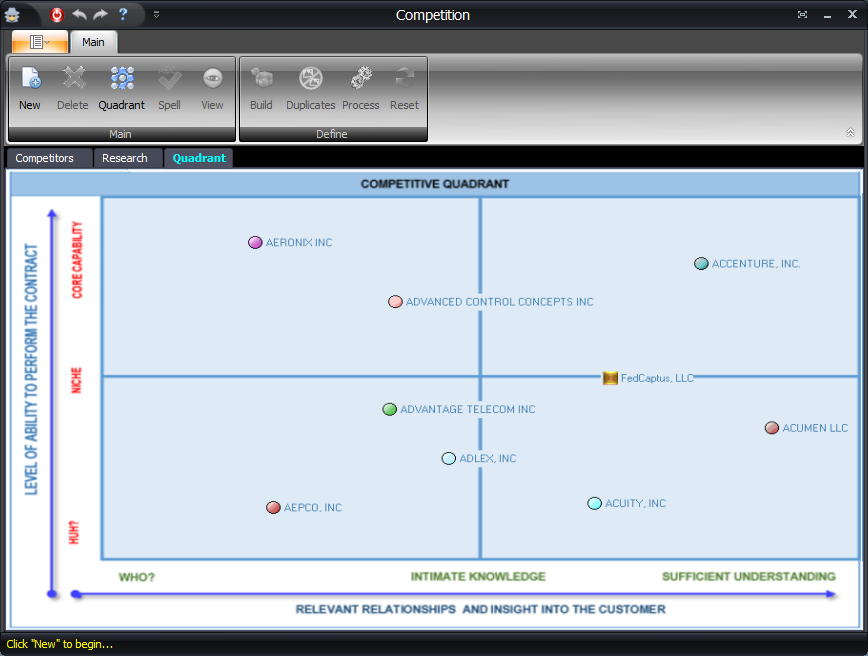Click the Delete ribbon icon
Screen dimensions: 868x656
[74, 78]
